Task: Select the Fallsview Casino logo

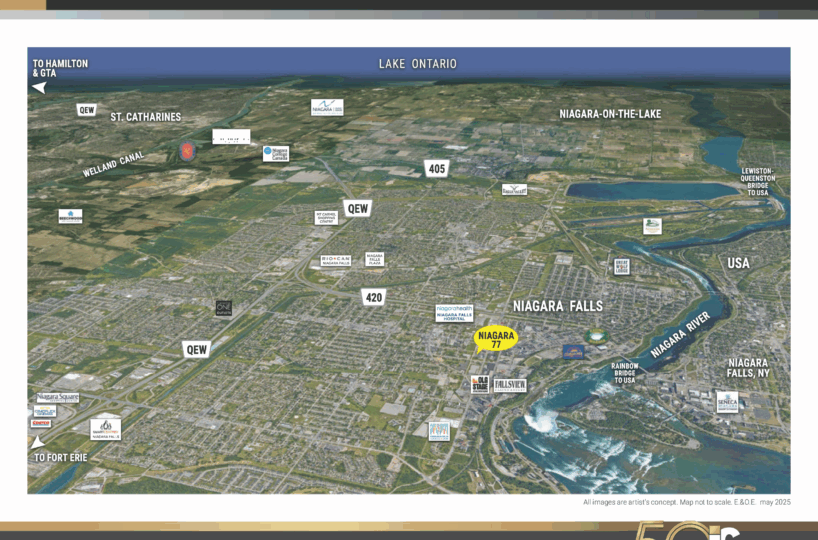Action: [x=510, y=385]
